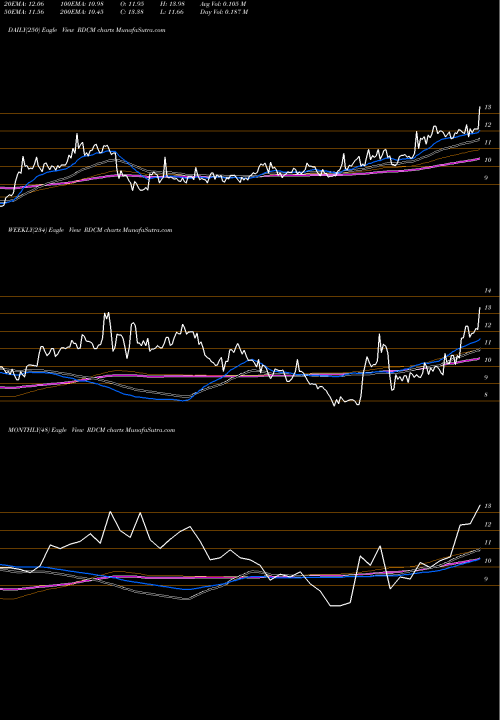Click the DAILY(250) Eagle View chart title
Image resolution: width=500 pixels, height=720 pixels.
[x=86, y=30]
